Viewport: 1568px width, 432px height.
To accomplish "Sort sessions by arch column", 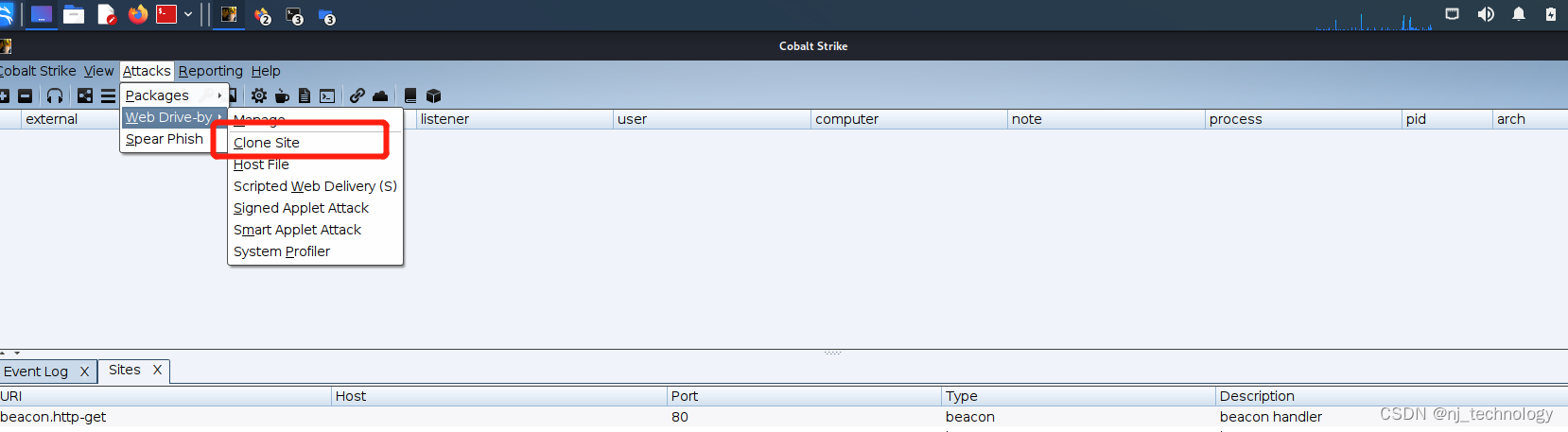I will tap(1530, 119).
